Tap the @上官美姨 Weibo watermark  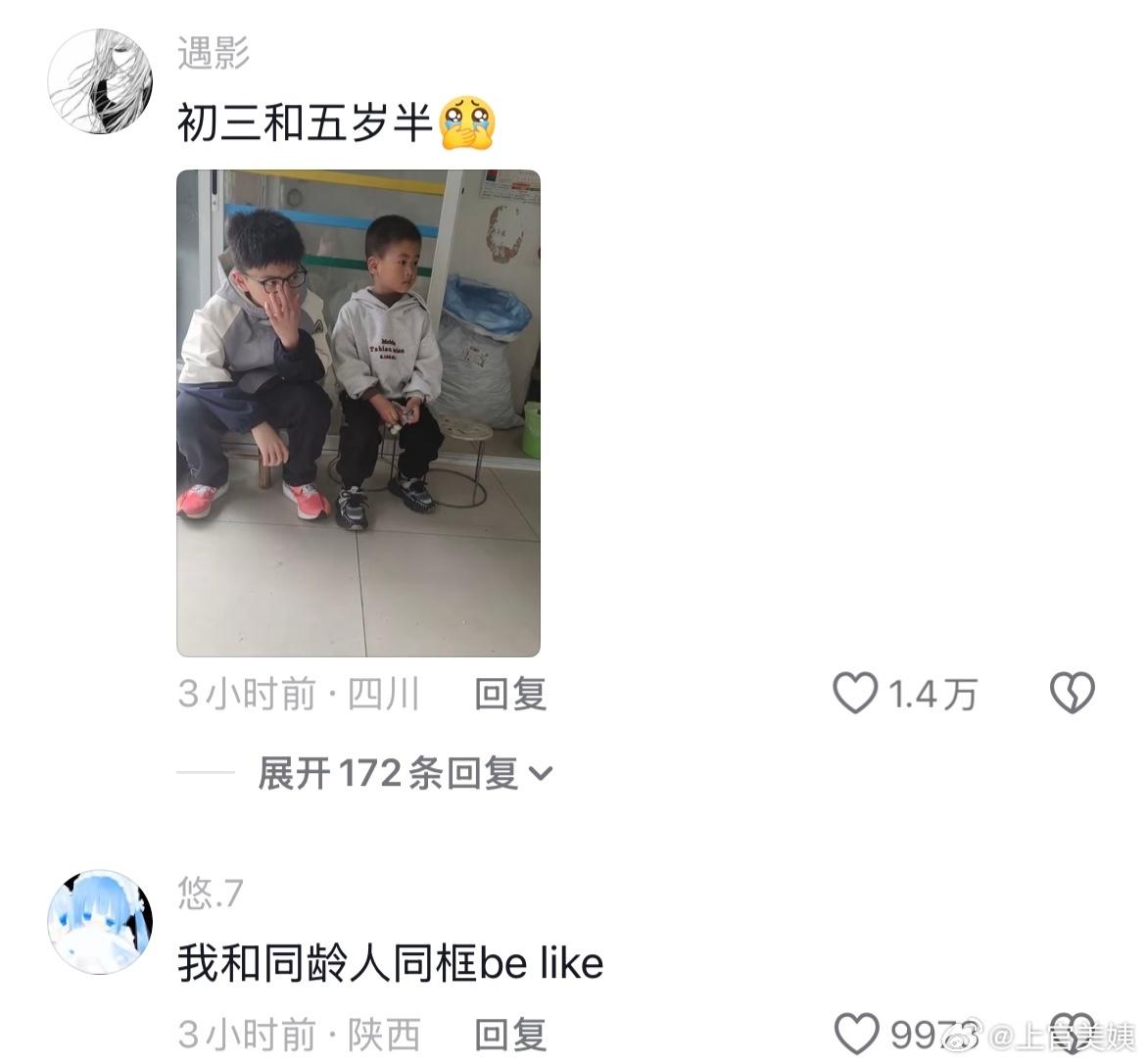[1038, 1036]
